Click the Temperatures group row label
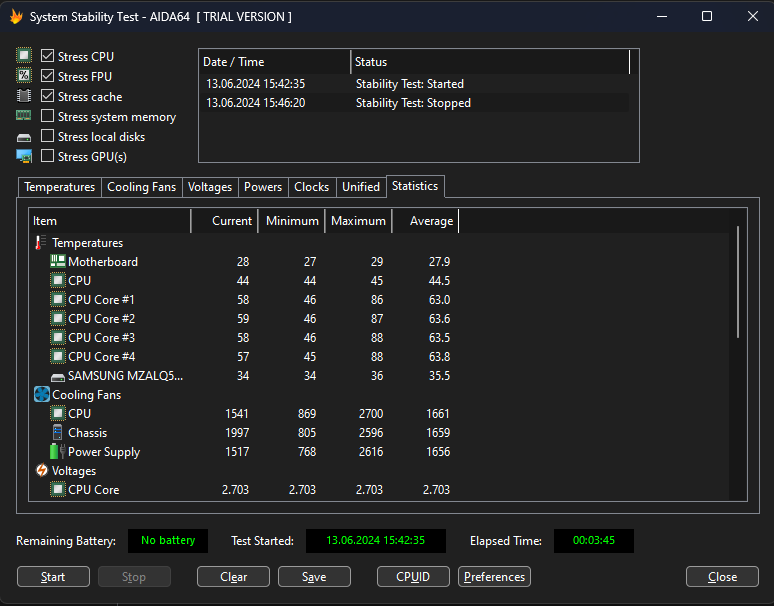This screenshot has width=774, height=606. pyautogui.click(x=87, y=243)
